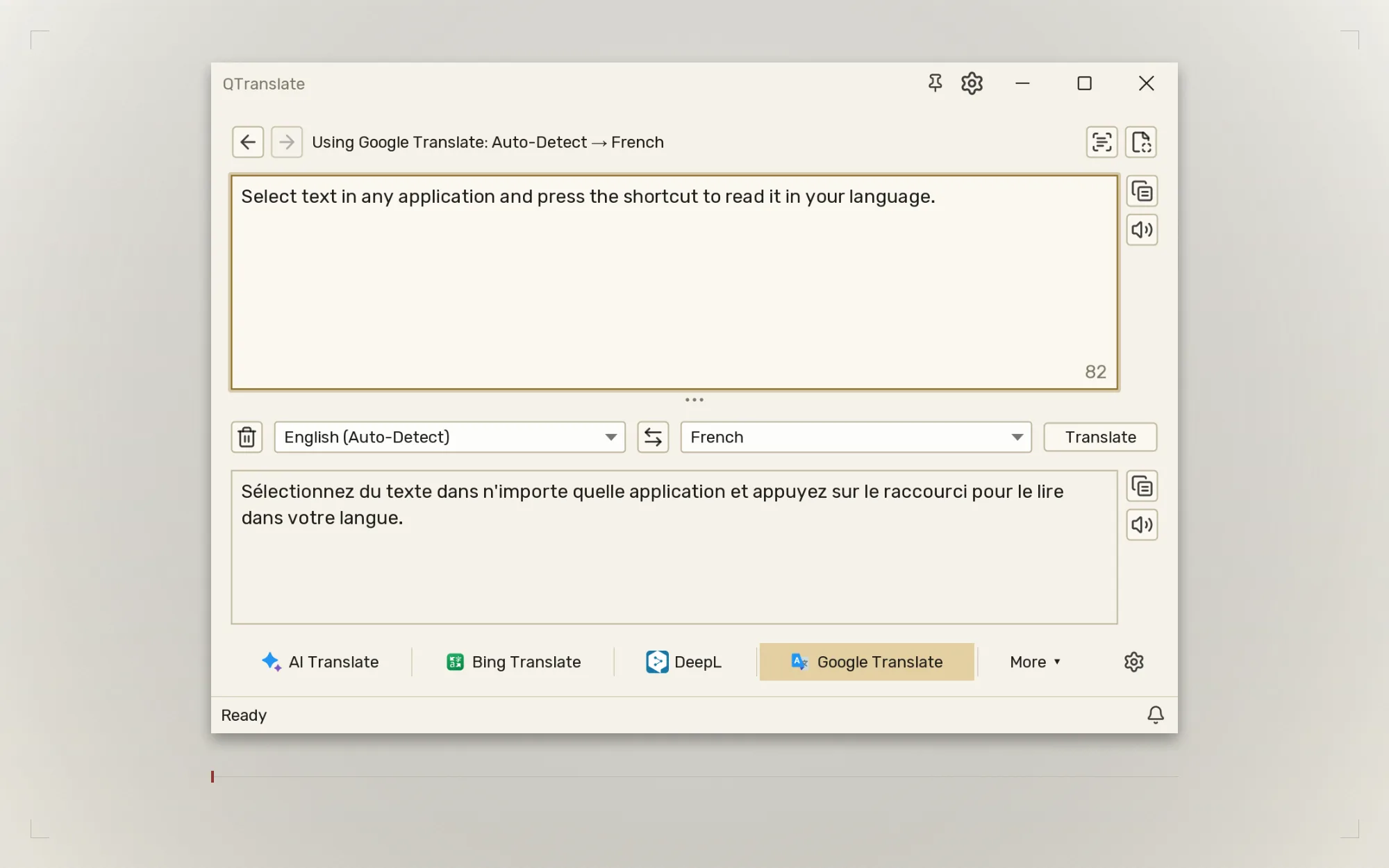Screen dimensions: 1389x868
Task: Click the Translate button
Action: tap(1100, 437)
